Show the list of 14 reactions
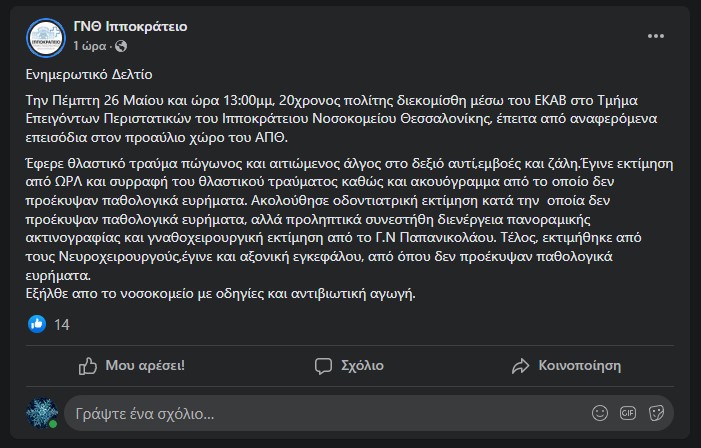The image size is (701, 448). [x=62, y=325]
